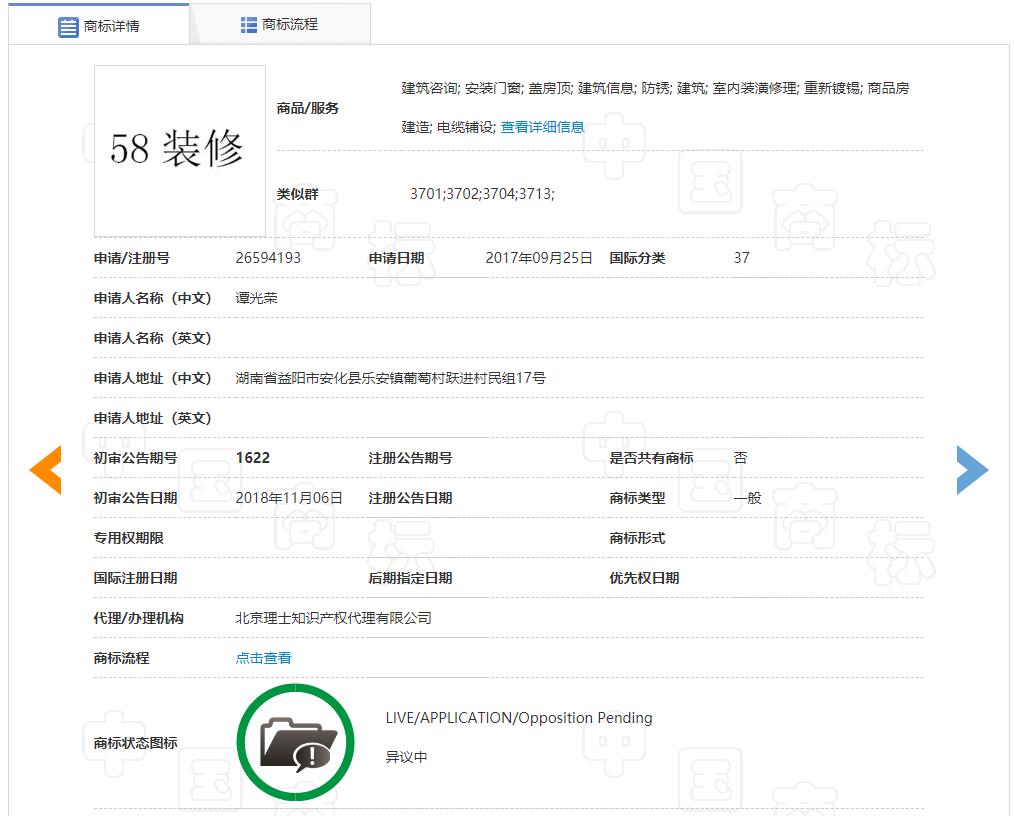Click the 申请人地址（中文） label

coord(153,378)
